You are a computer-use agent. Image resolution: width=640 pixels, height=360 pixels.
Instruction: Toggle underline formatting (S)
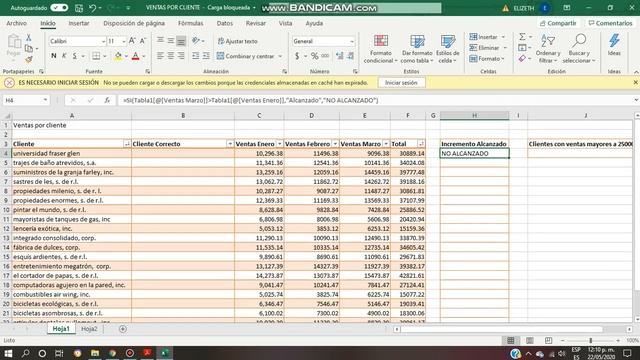[75, 56]
